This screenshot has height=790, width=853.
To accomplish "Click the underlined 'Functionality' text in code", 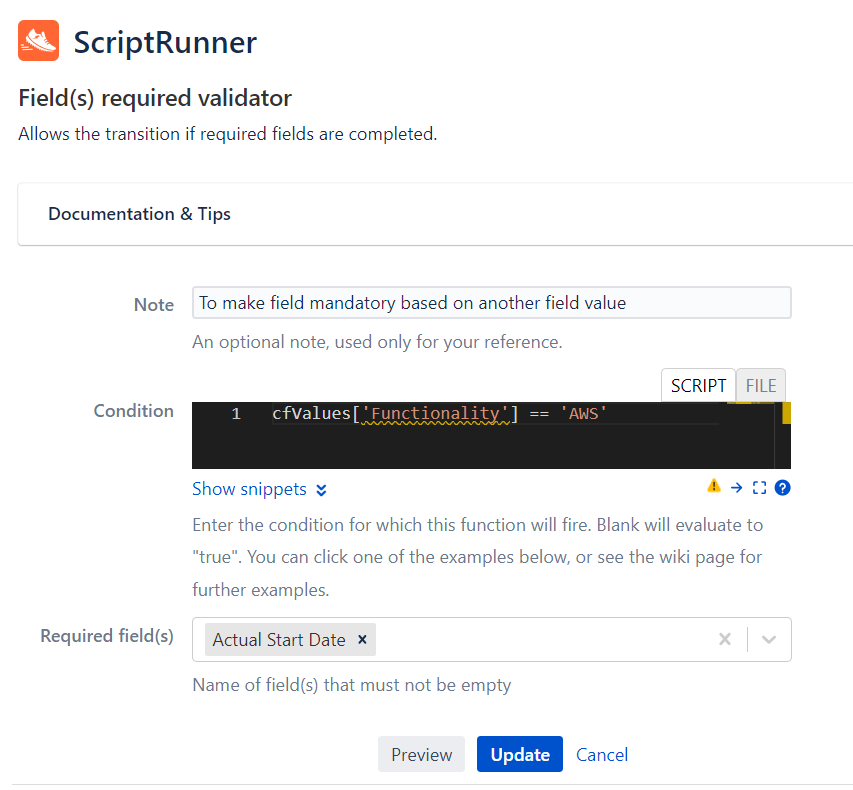I will pyautogui.click(x=435, y=414).
